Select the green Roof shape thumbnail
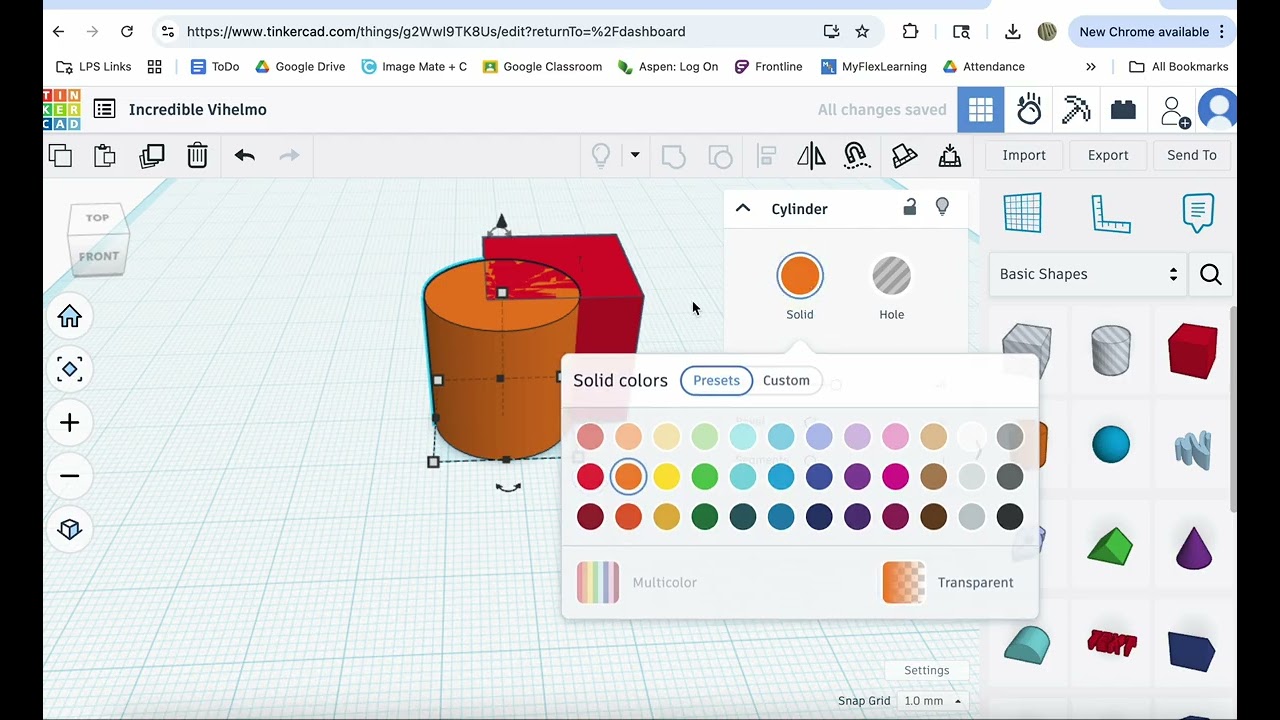This screenshot has width=1280, height=720. [1110, 547]
